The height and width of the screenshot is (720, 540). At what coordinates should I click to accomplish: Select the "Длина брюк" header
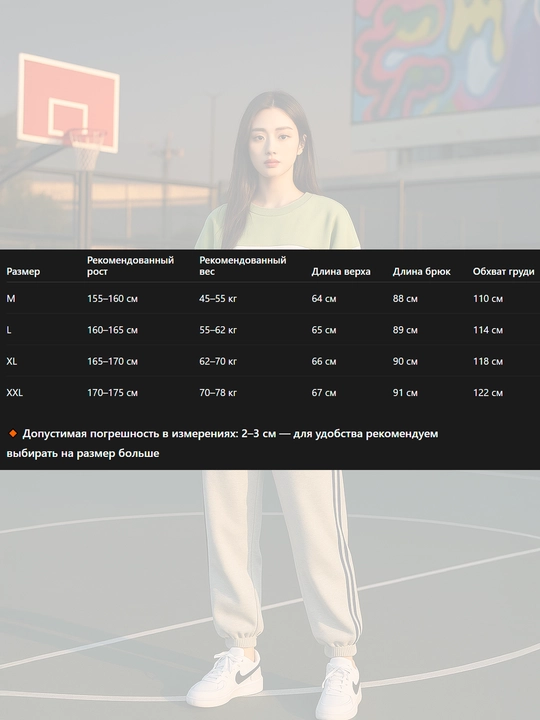(422, 271)
